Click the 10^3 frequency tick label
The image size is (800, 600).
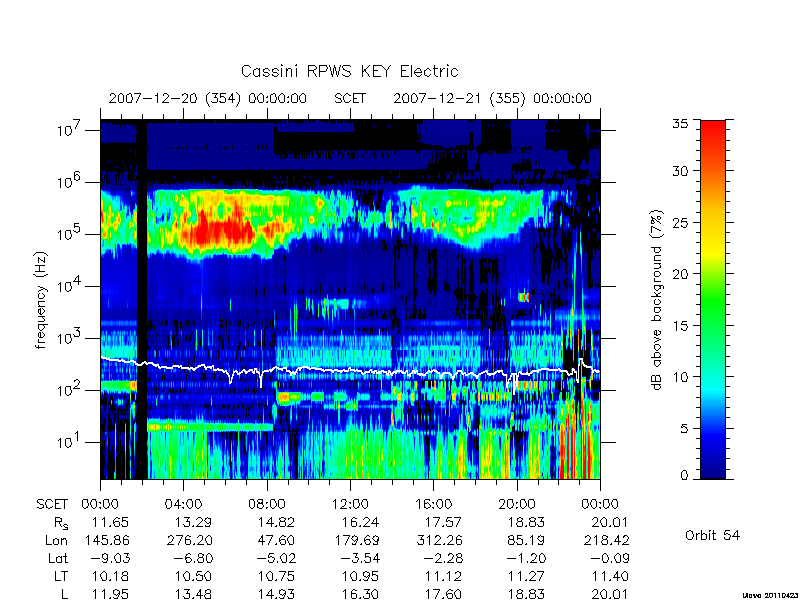coord(70,337)
